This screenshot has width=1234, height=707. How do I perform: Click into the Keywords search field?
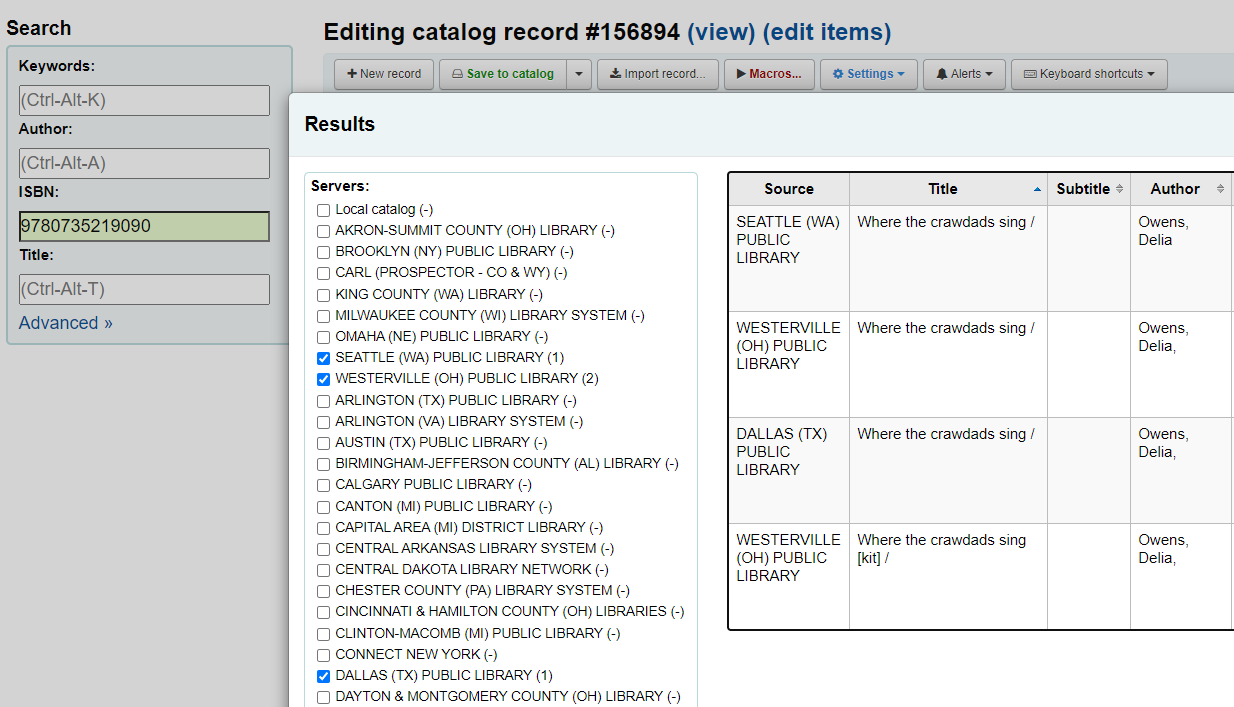(144, 100)
